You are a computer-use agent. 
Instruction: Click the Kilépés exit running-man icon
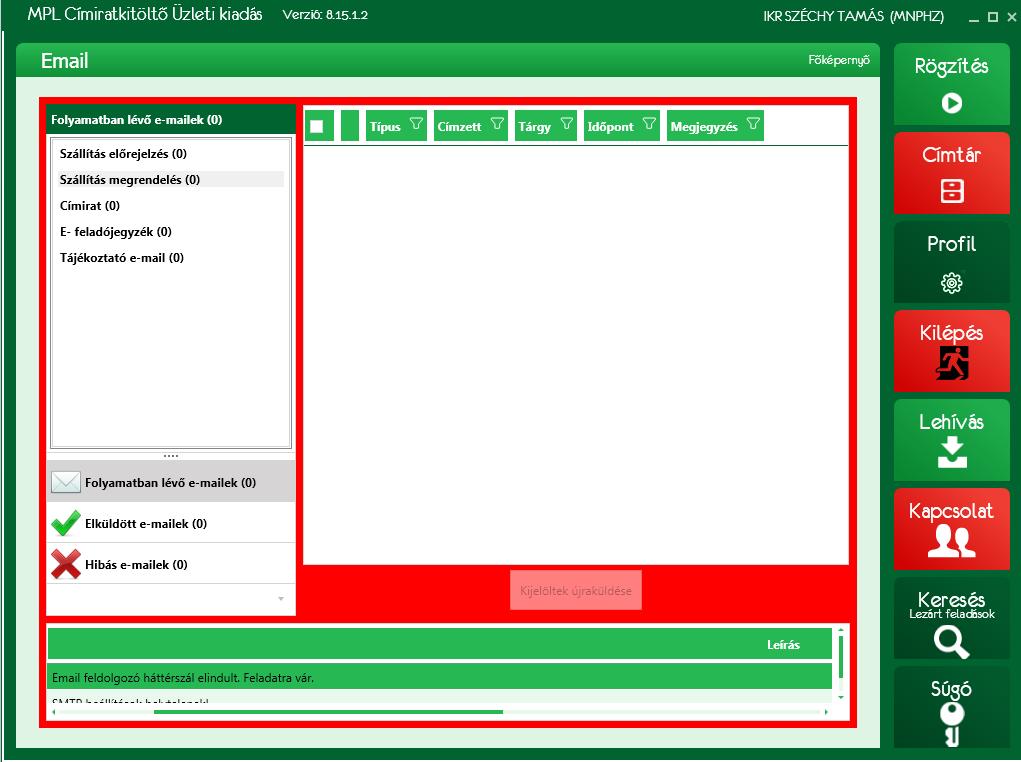click(952, 363)
